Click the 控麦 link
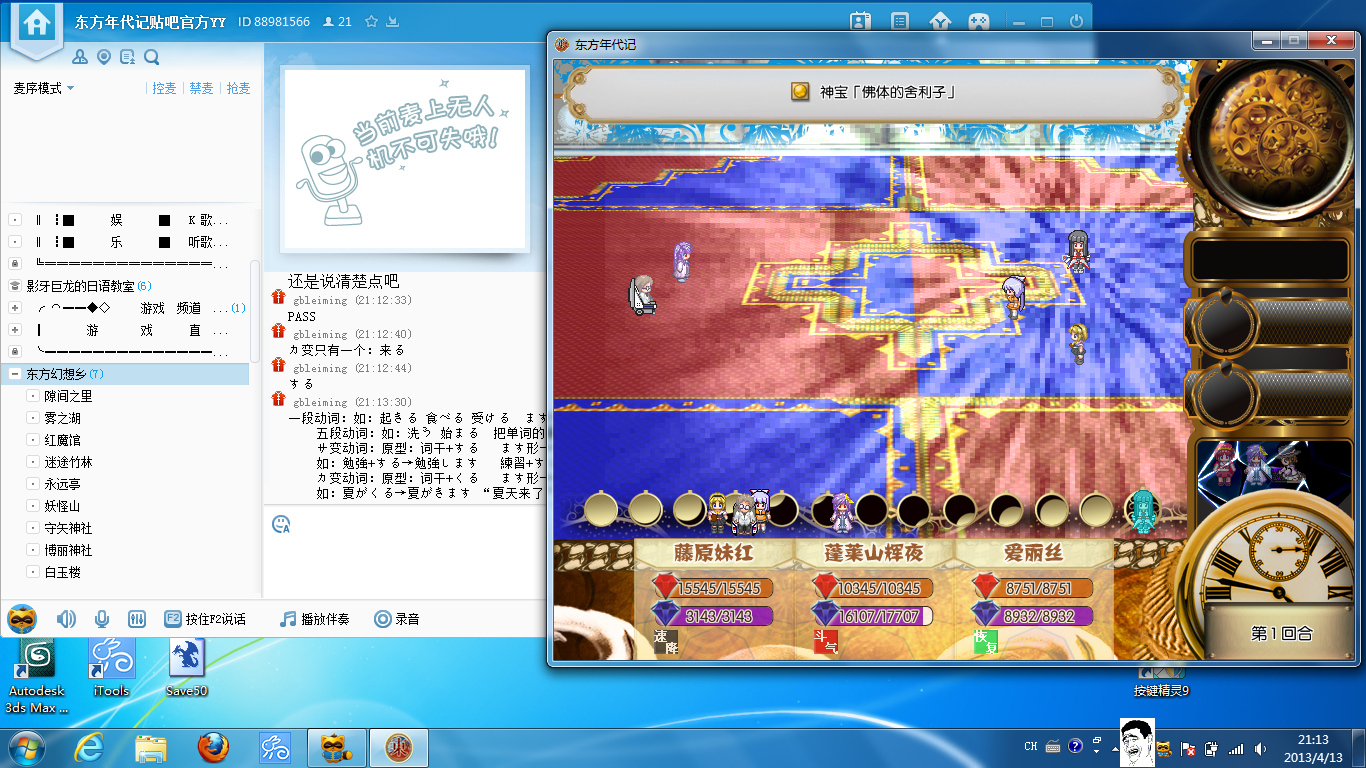The height and width of the screenshot is (768, 1366). click(x=164, y=88)
